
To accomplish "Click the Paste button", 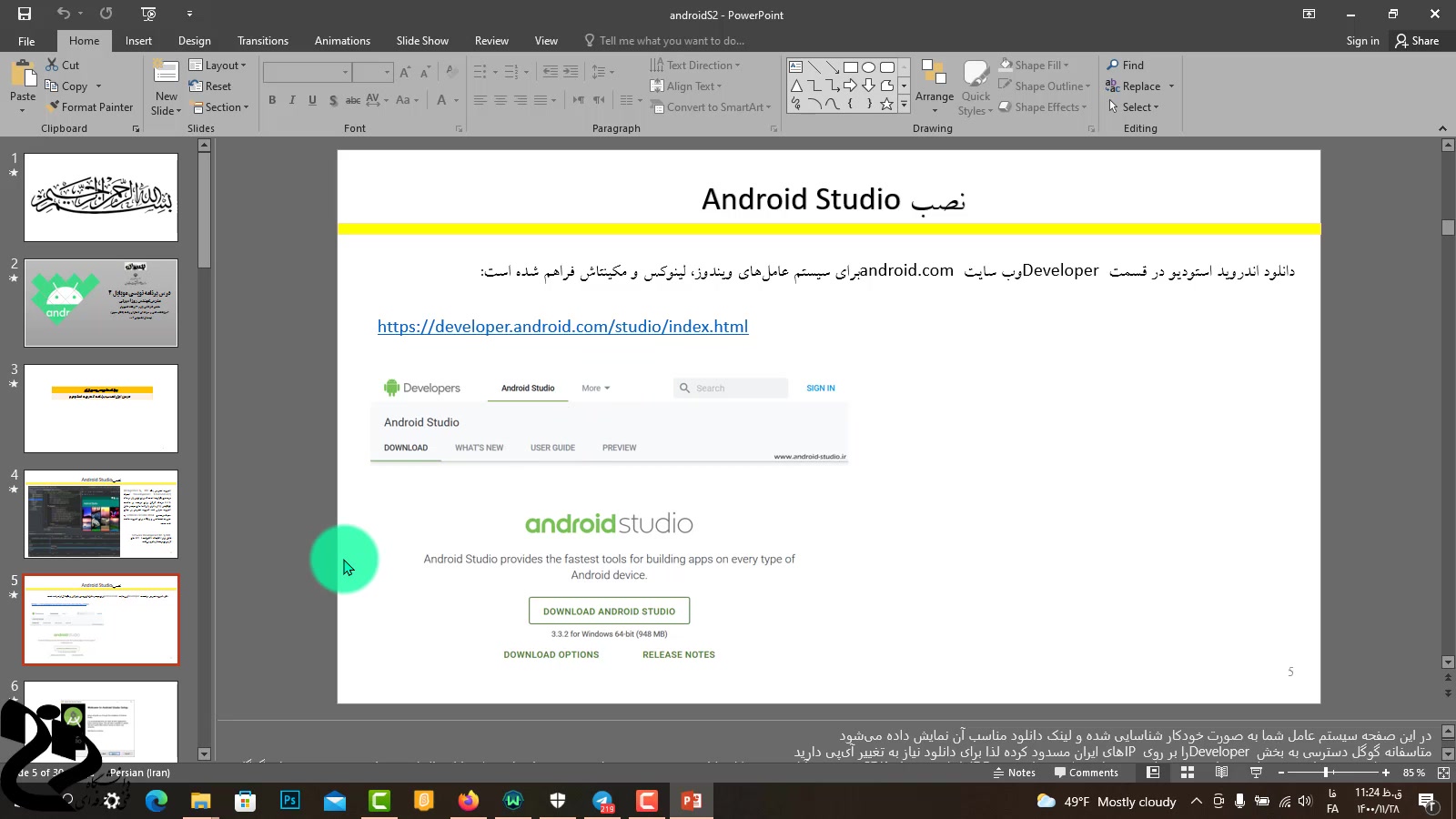I will 23,86.
